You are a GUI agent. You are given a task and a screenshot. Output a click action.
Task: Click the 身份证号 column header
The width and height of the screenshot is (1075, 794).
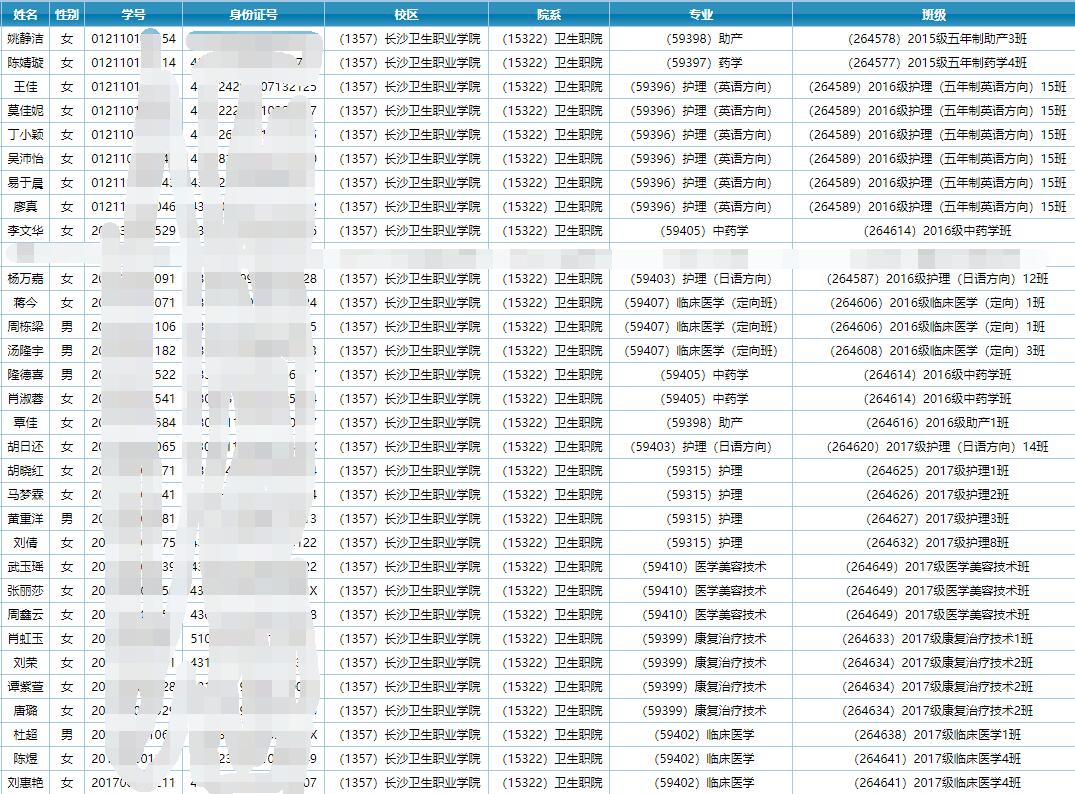253,14
